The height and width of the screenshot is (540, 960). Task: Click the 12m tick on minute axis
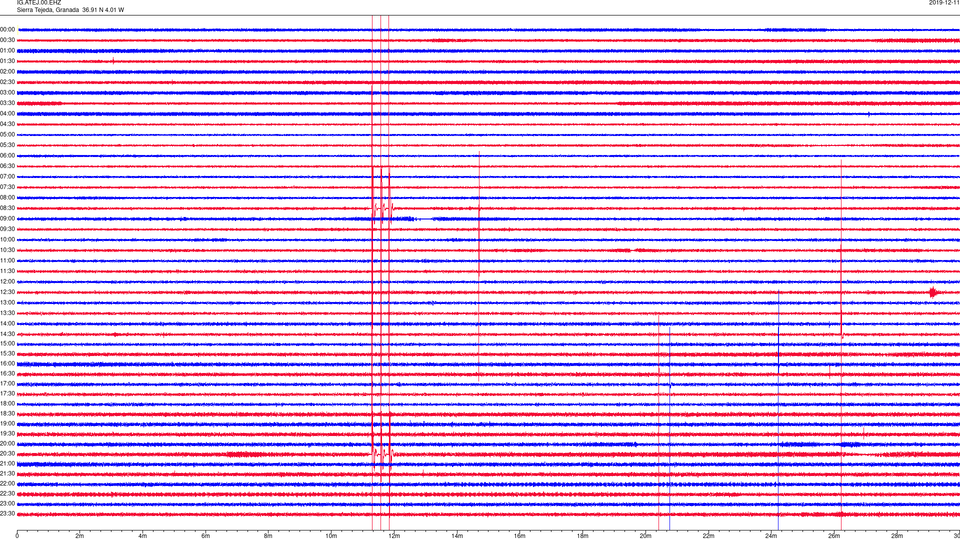[394, 536]
